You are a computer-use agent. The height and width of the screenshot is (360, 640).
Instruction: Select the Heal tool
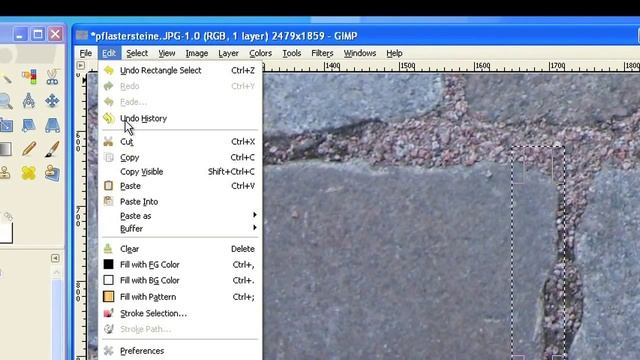point(29,173)
